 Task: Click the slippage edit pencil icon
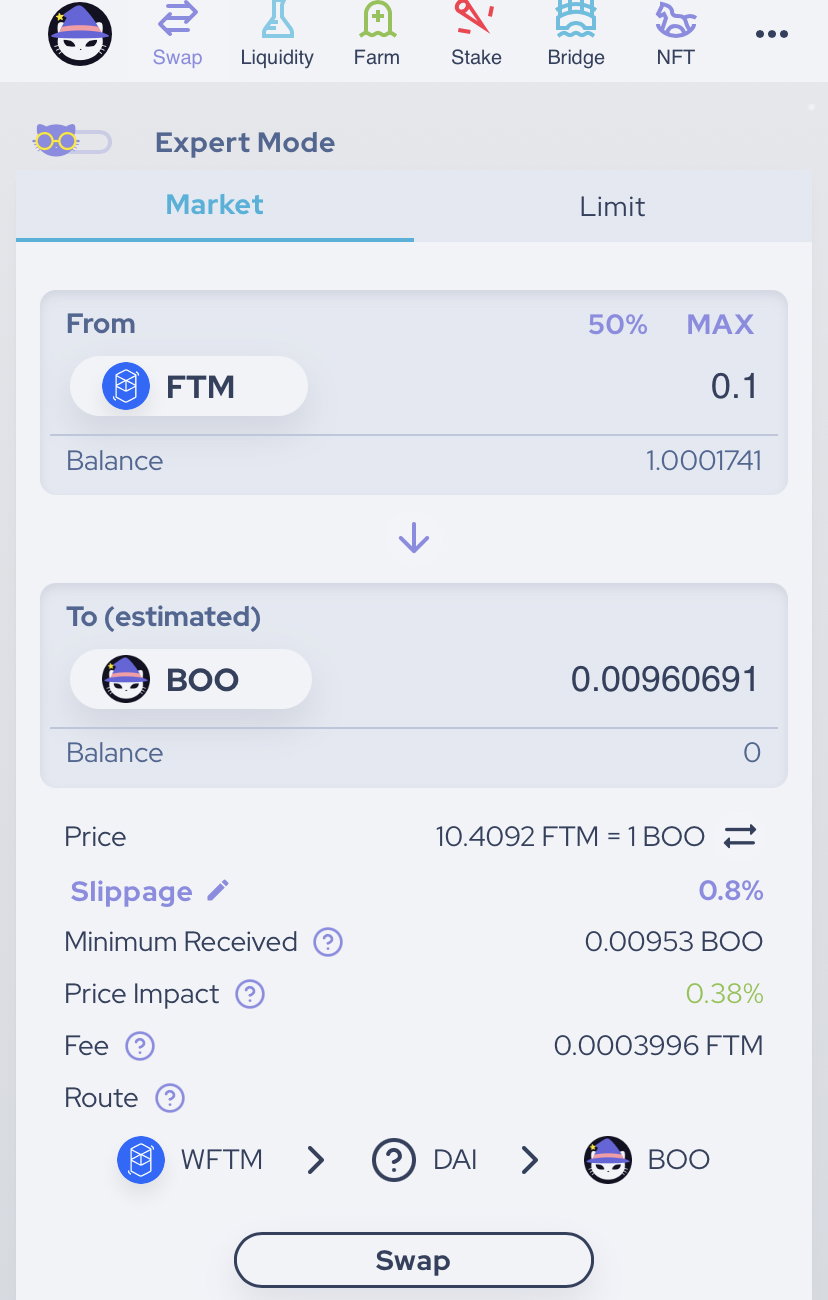point(218,890)
